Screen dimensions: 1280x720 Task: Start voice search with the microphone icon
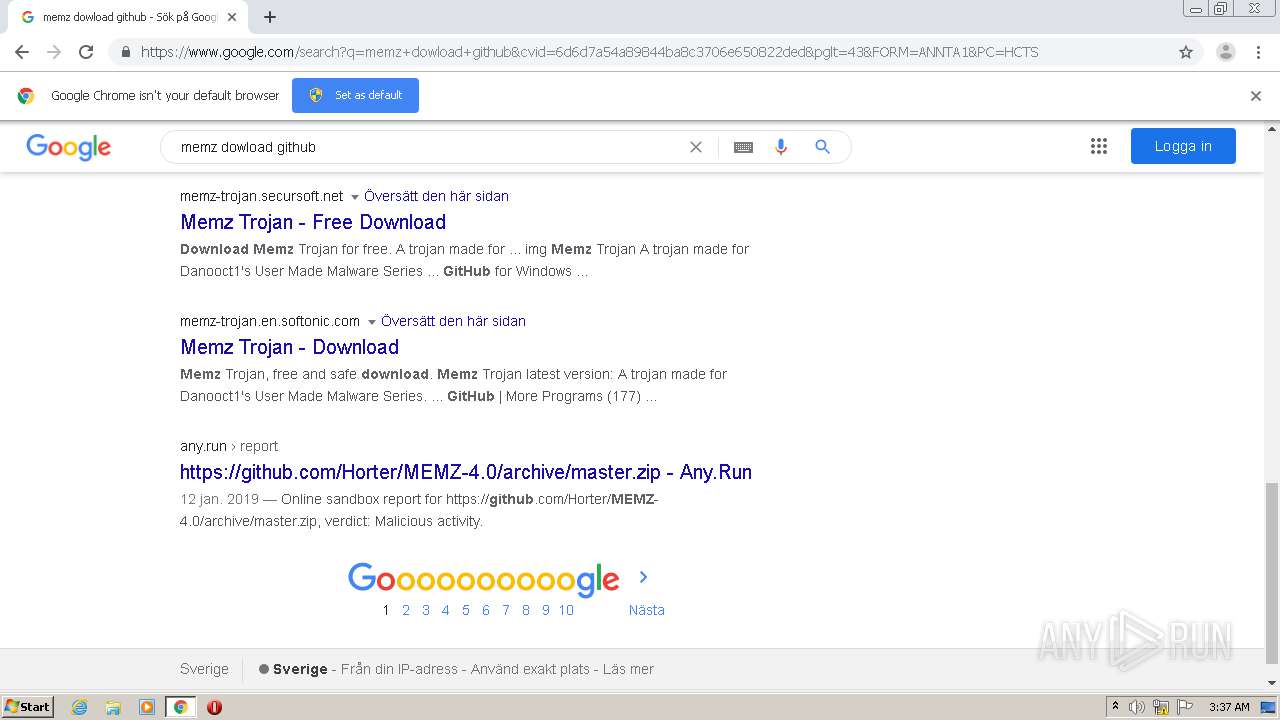[781, 147]
